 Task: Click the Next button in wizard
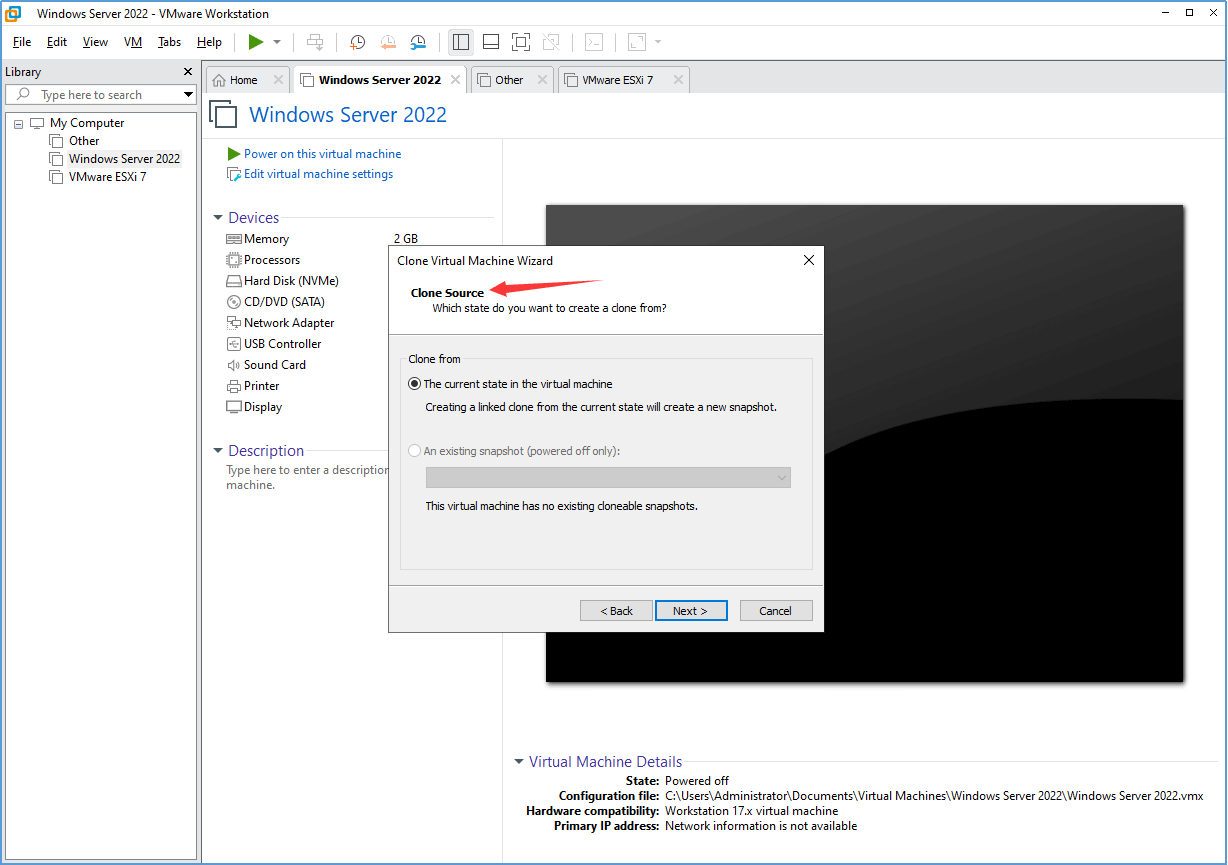pos(691,611)
